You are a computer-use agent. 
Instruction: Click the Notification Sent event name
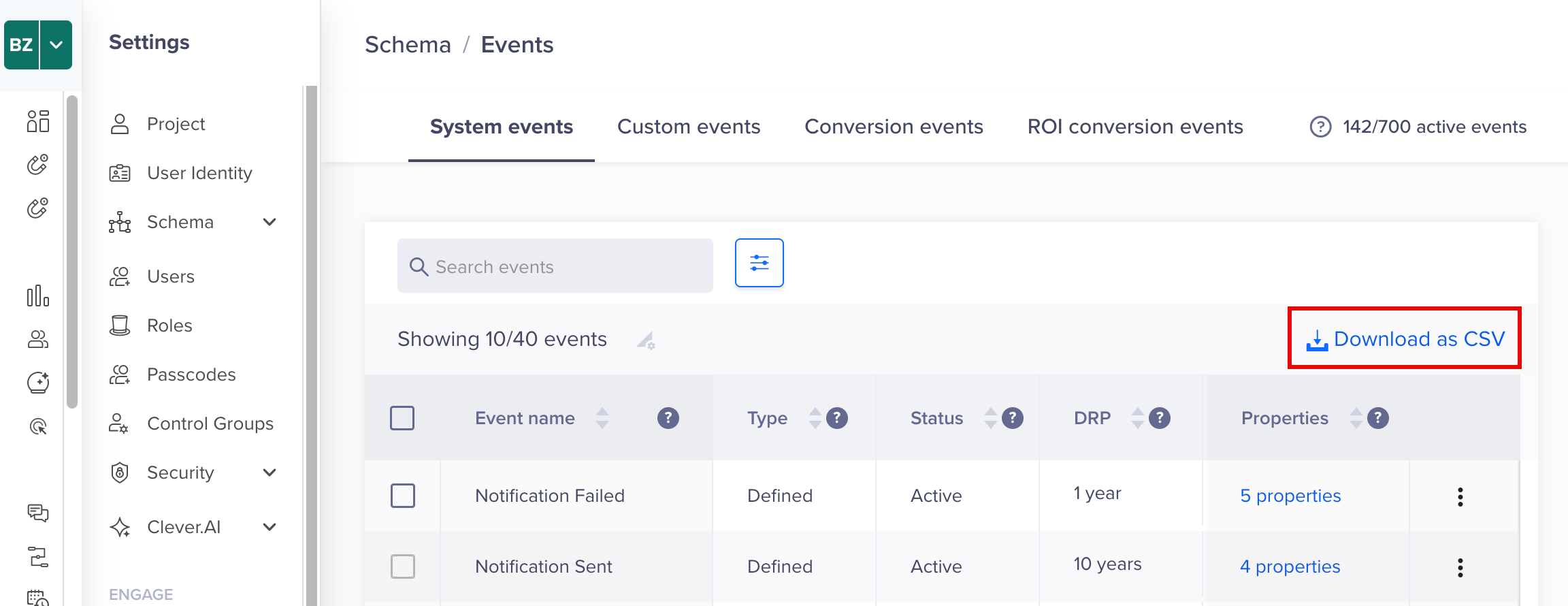544,567
